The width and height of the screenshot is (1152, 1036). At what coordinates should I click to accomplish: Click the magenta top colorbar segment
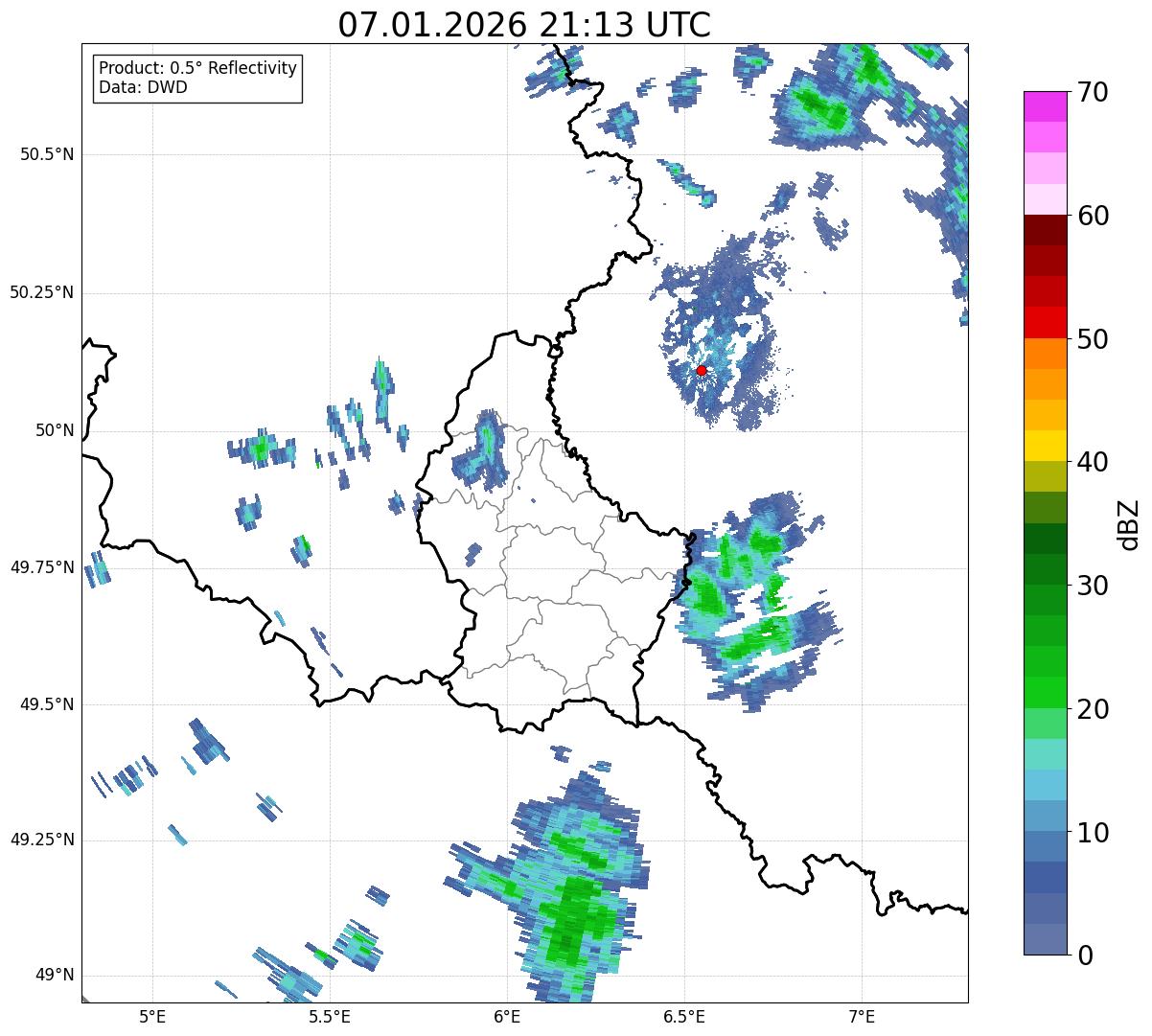click(1046, 106)
